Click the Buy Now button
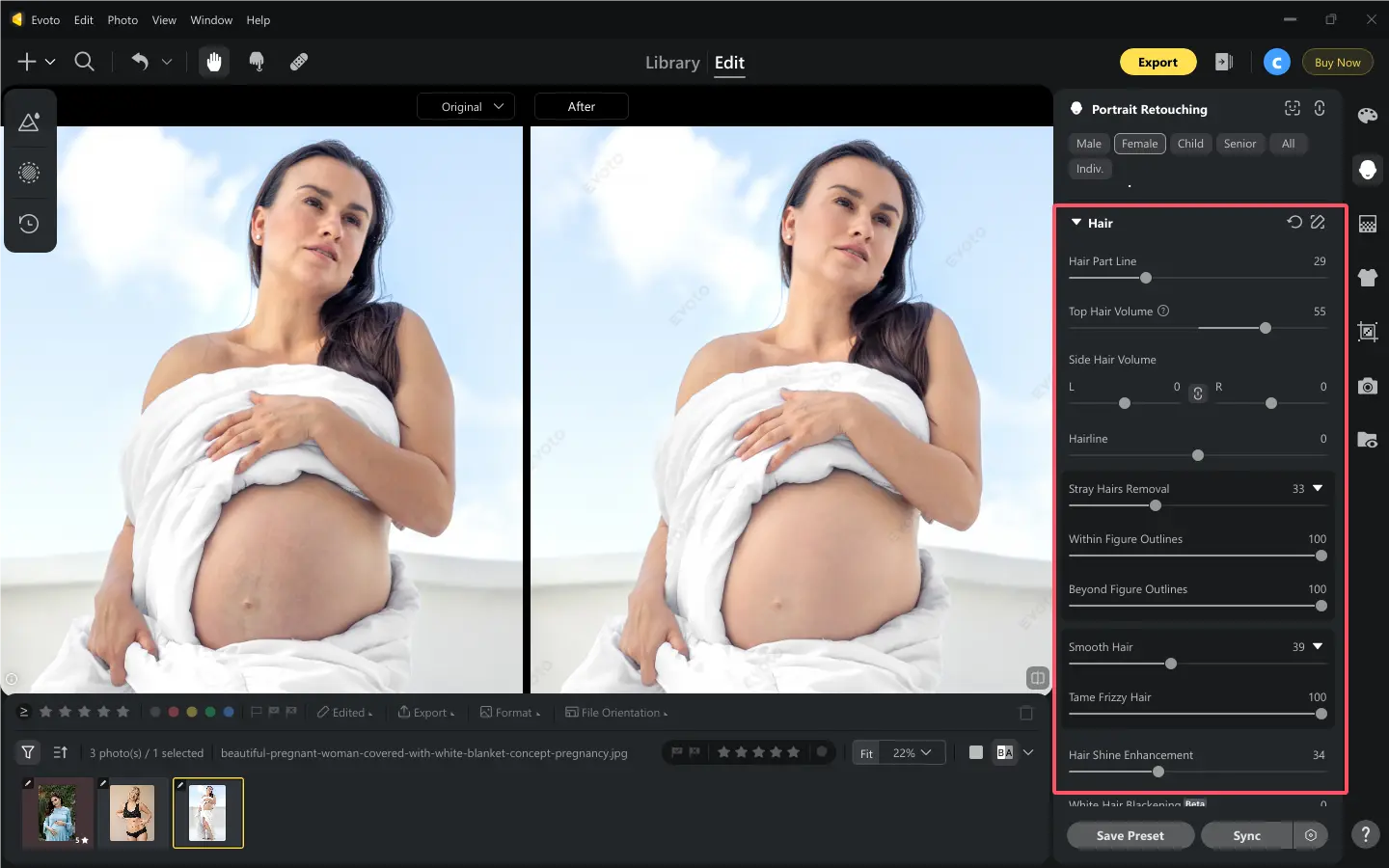 pos(1338,62)
